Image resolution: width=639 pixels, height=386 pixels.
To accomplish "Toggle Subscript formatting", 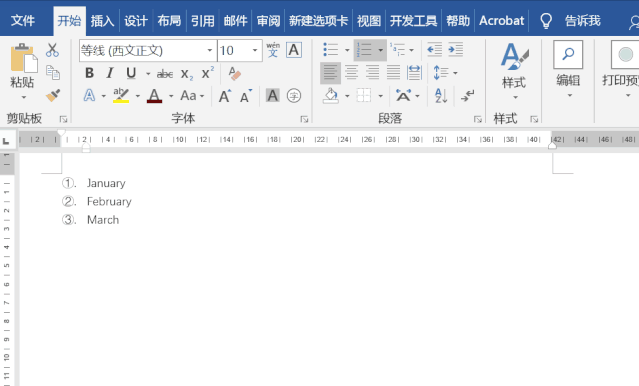I will [x=187, y=74].
